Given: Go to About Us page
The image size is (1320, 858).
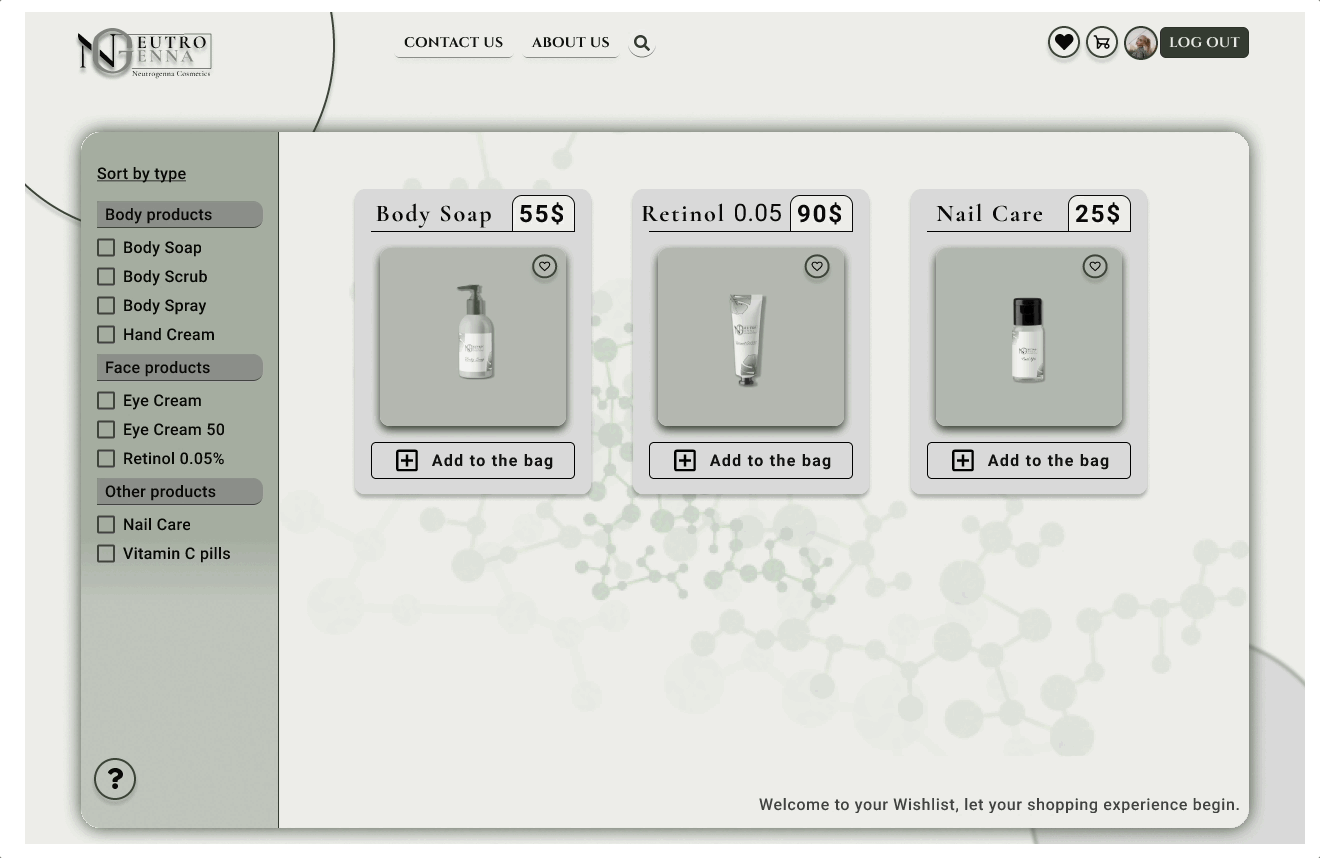Looking at the screenshot, I should point(570,42).
